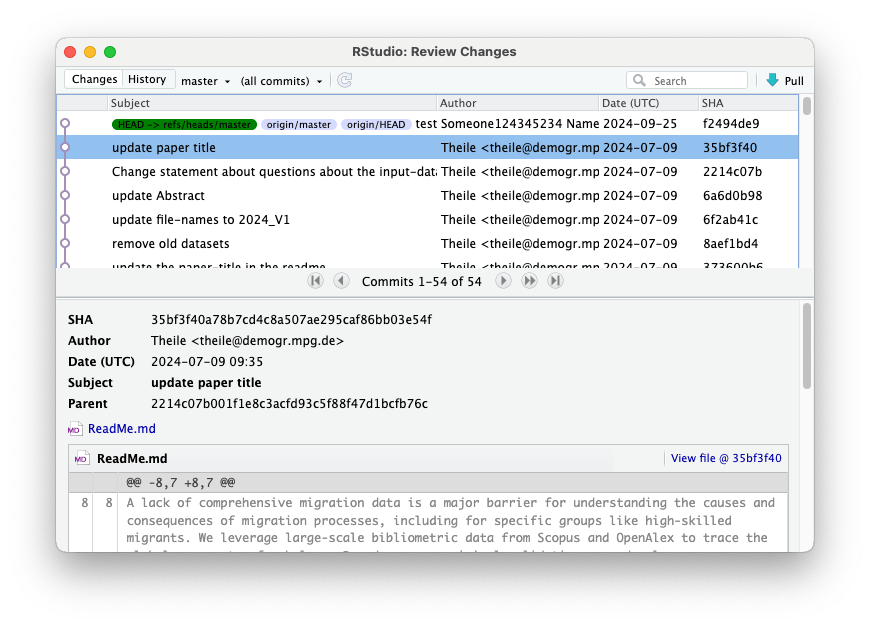Click the Pull arrow icon

[772, 80]
